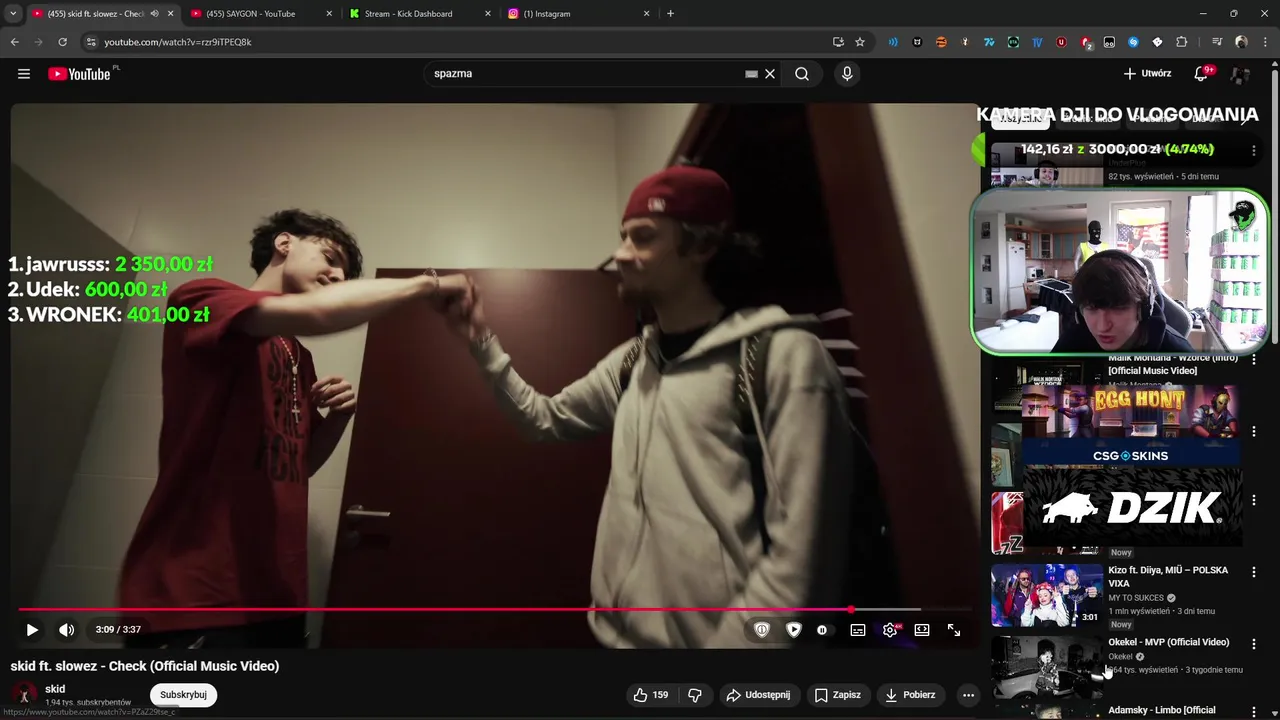
Task: Click the youtube.com address bar URL
Action: 178,42
